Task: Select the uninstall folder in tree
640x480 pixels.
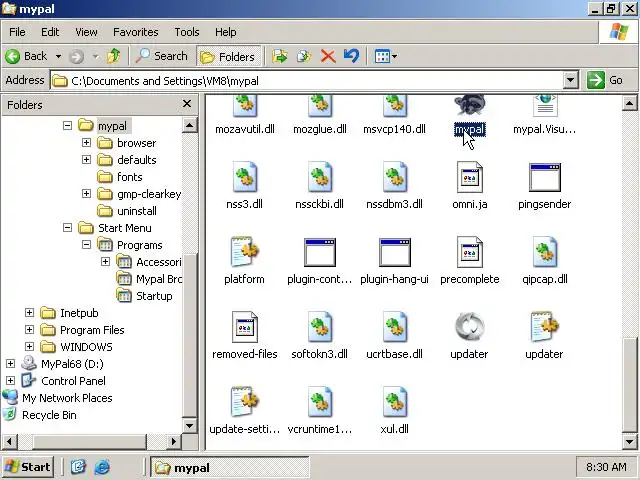Action: pyautogui.click(x=137, y=211)
